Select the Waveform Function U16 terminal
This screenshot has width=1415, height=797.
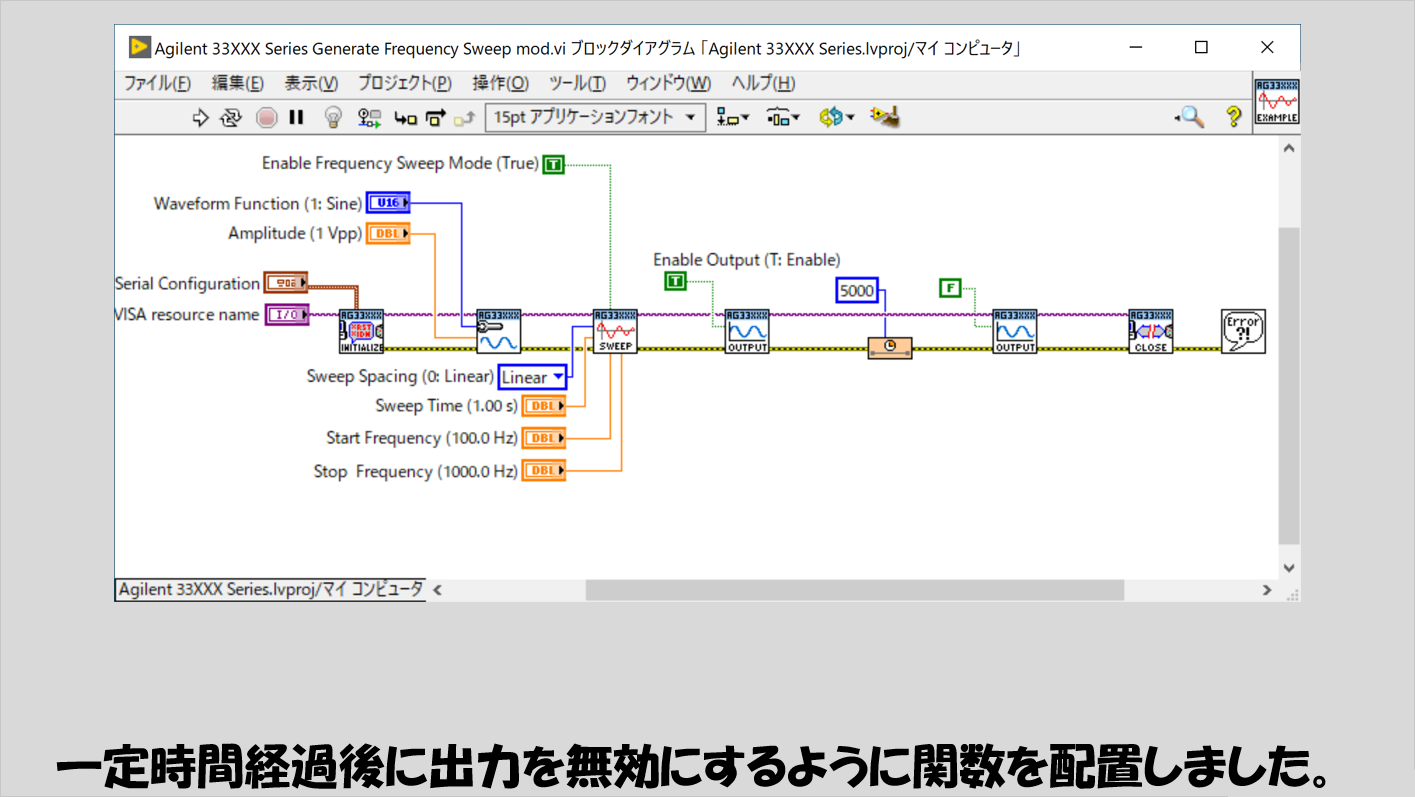tap(388, 203)
